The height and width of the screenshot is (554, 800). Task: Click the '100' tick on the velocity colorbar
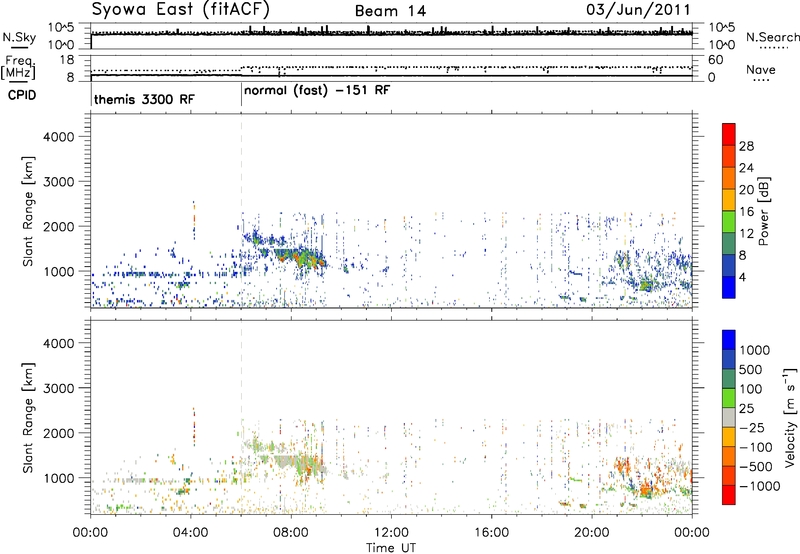(751, 389)
